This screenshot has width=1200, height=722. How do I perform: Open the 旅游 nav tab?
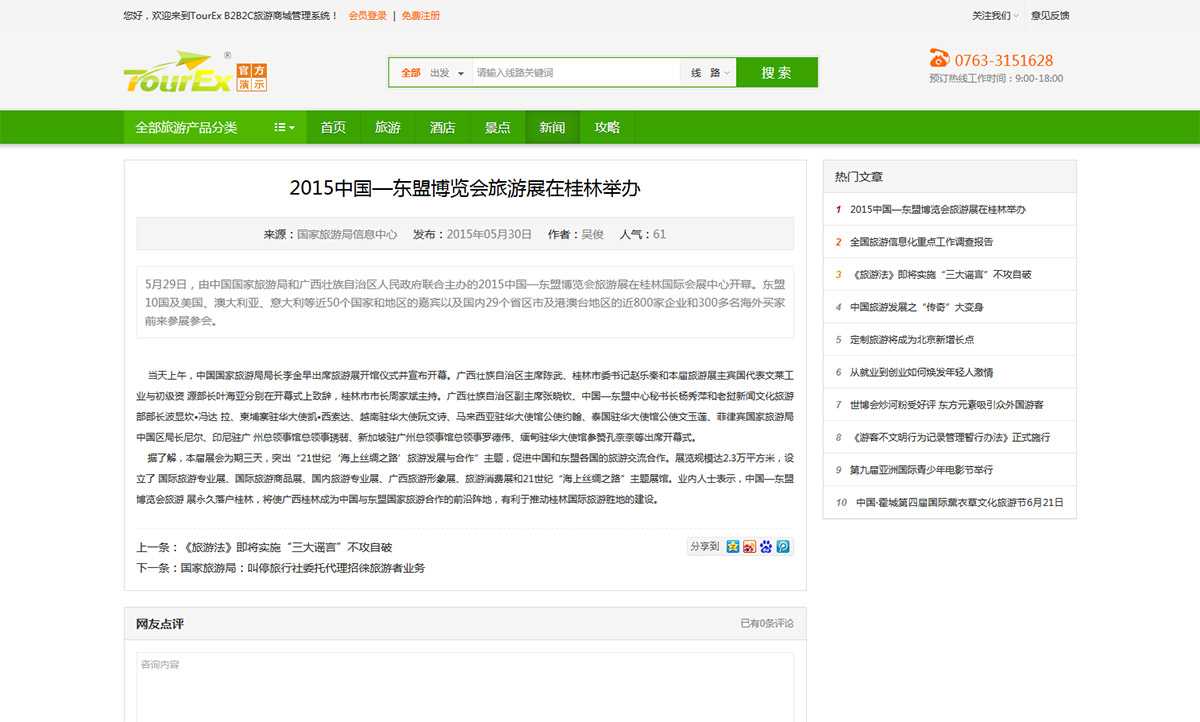click(x=388, y=128)
